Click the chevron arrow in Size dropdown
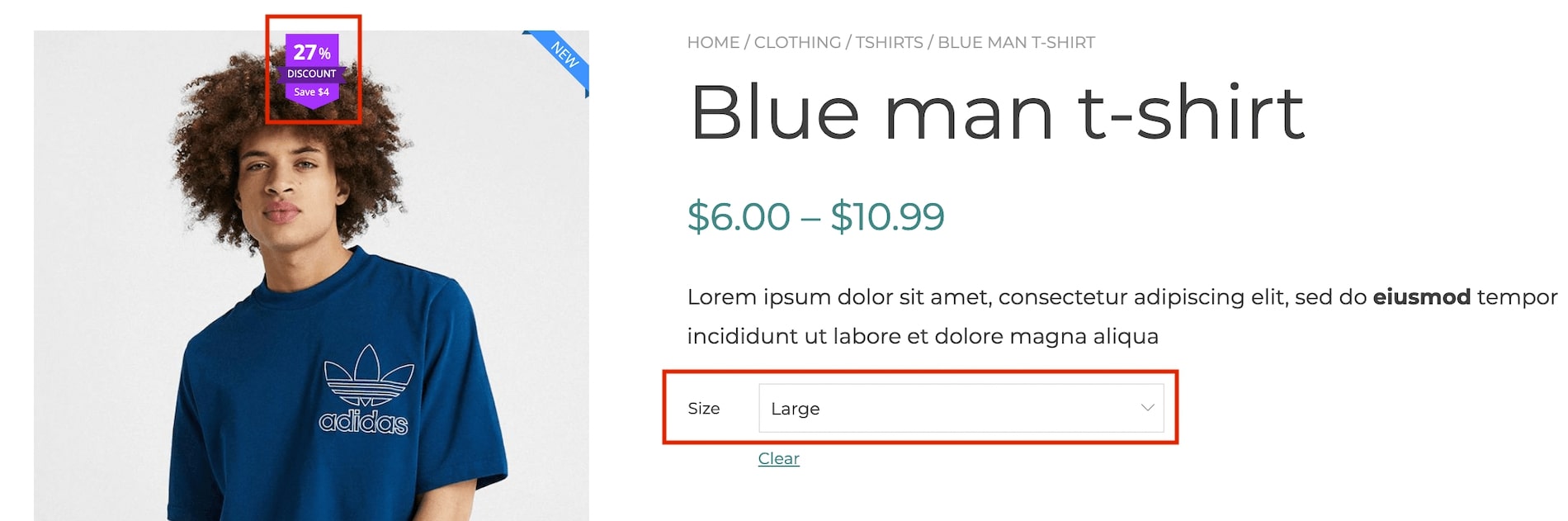The width and height of the screenshot is (1568, 521). point(1147,408)
